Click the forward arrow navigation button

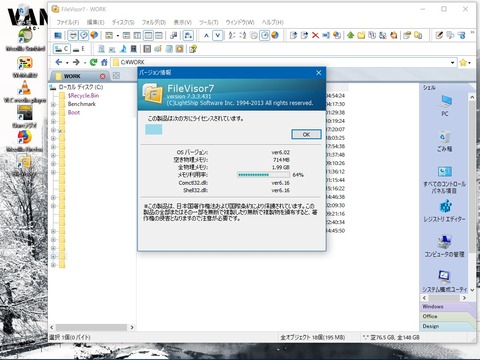pos(76,62)
